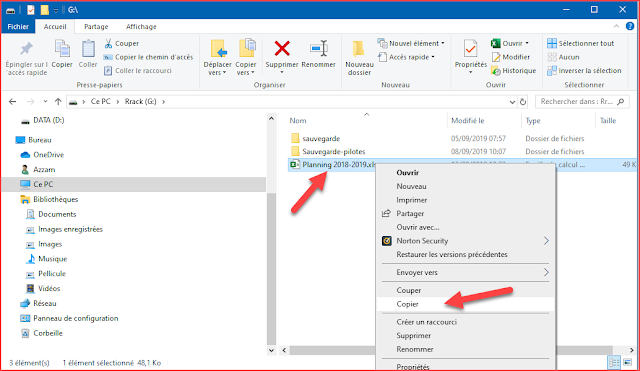The width and height of the screenshot is (640, 371).
Task: Open Vidéos library
Action: pos(49,289)
